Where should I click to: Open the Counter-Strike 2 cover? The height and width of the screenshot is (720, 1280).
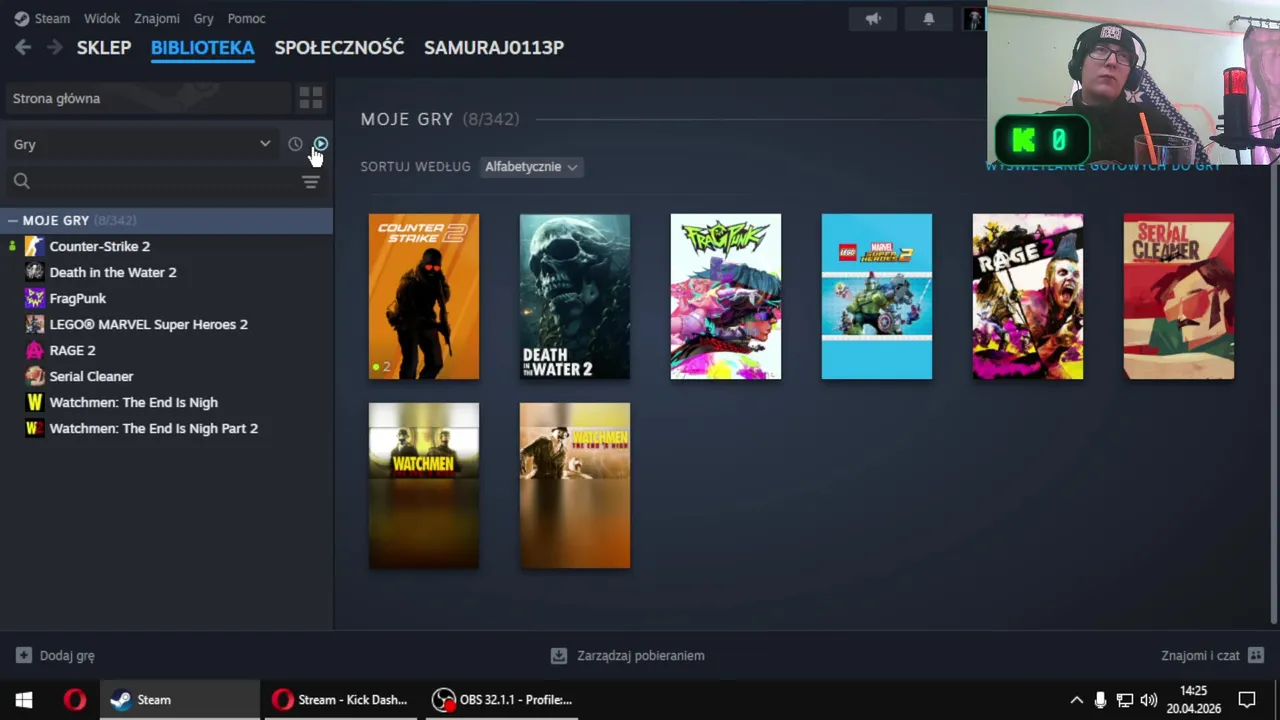[x=424, y=297]
